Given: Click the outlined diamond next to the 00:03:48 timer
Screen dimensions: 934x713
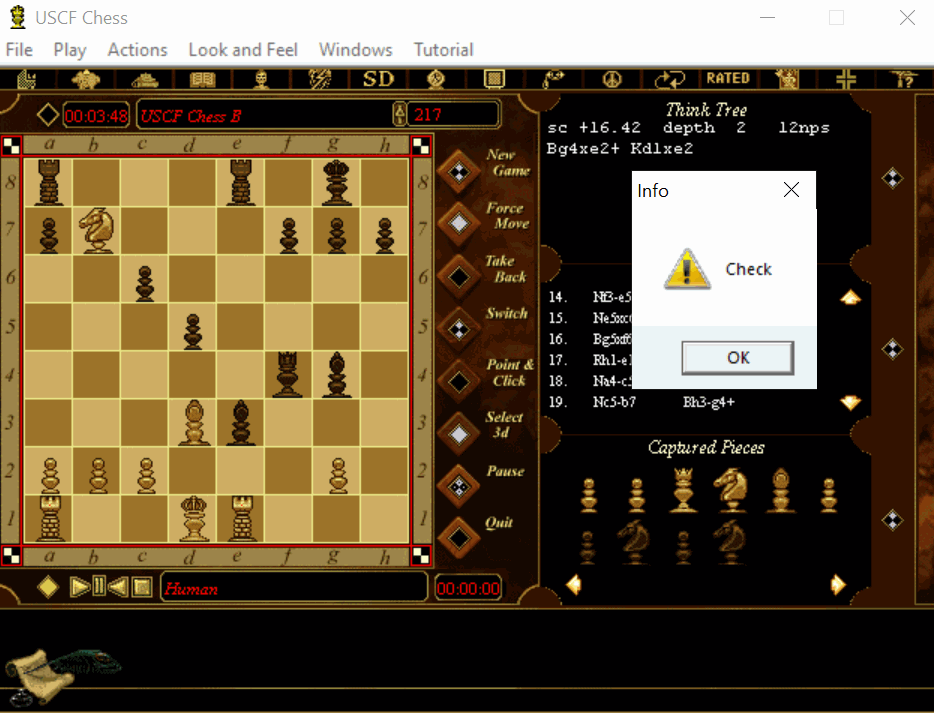Looking at the screenshot, I should point(48,114).
